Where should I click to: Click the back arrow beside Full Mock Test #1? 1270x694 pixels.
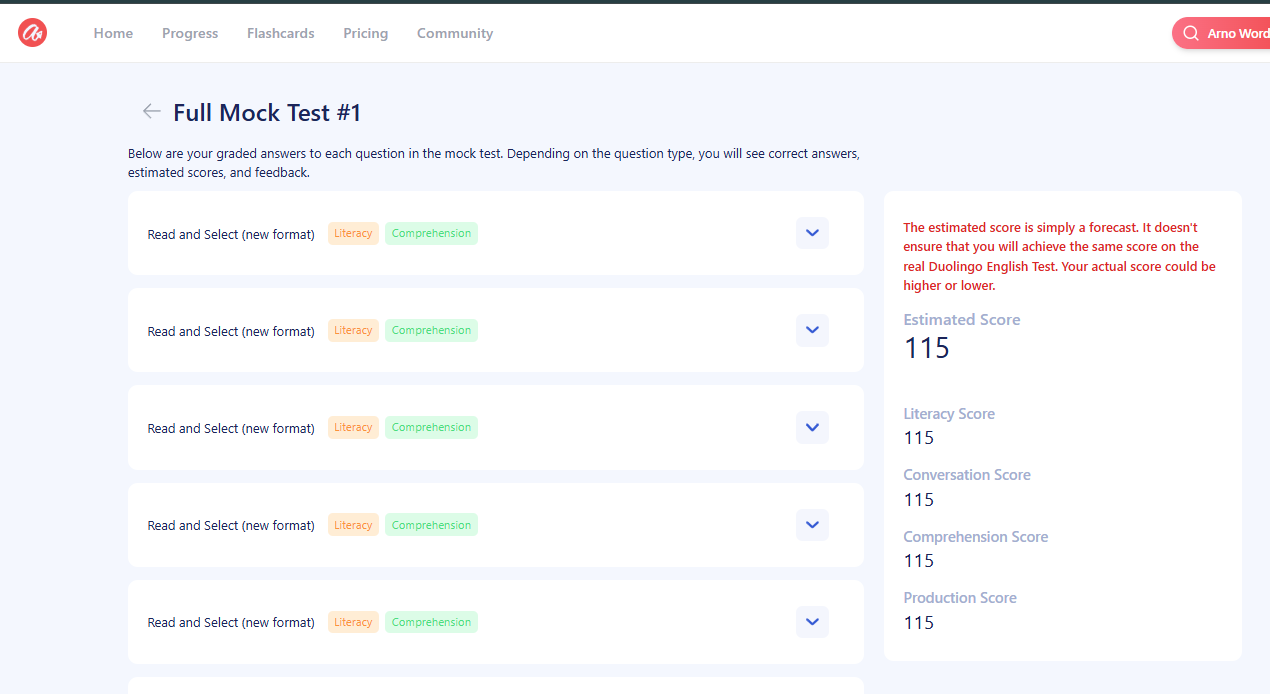coord(150,111)
